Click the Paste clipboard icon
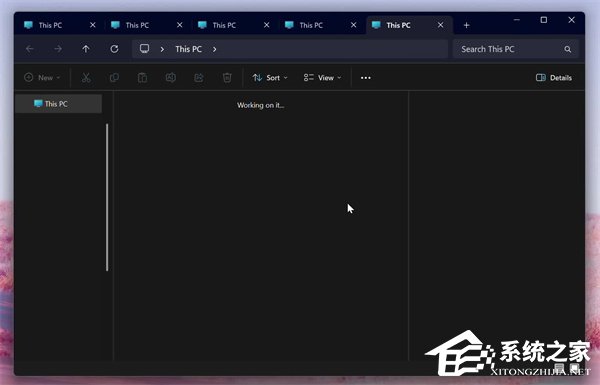The image size is (600, 385). point(142,78)
